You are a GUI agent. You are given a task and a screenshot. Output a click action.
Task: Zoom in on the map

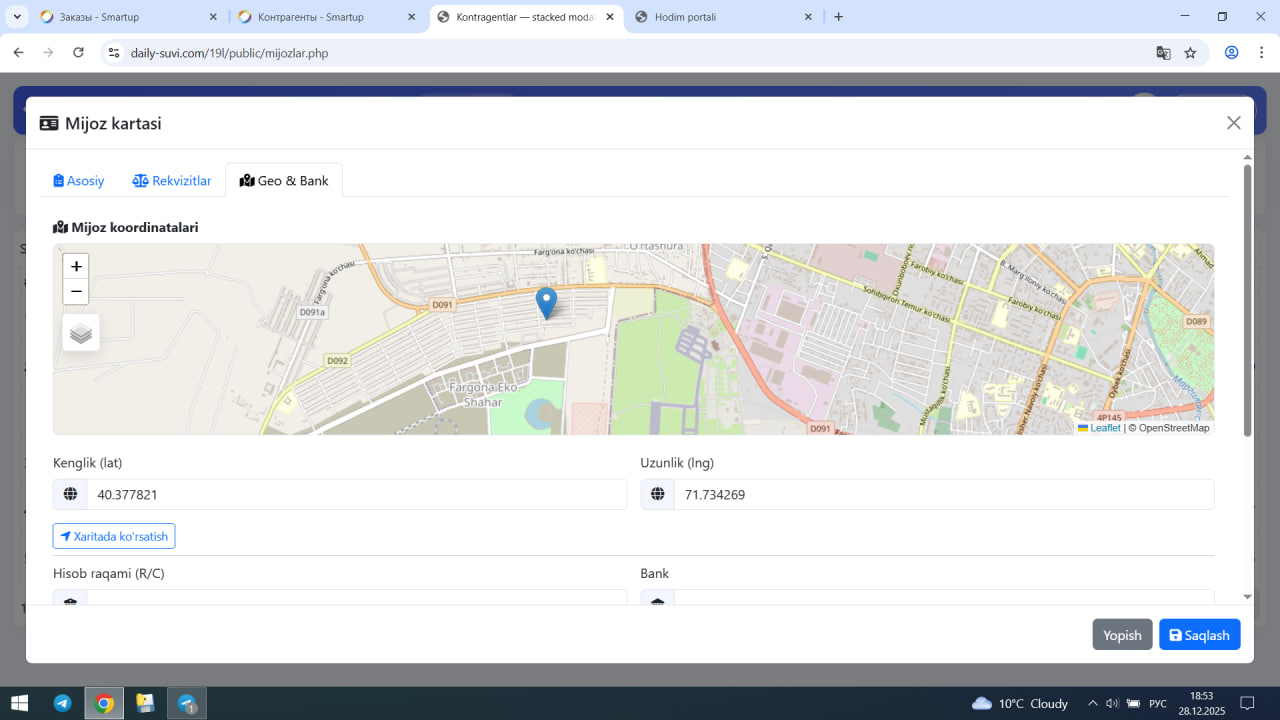[x=76, y=267]
